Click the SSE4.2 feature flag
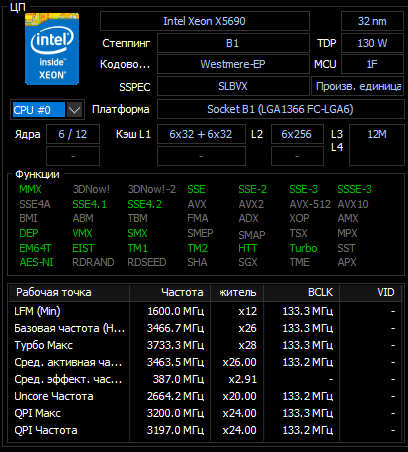The image size is (408, 452). pyautogui.click(x=145, y=204)
